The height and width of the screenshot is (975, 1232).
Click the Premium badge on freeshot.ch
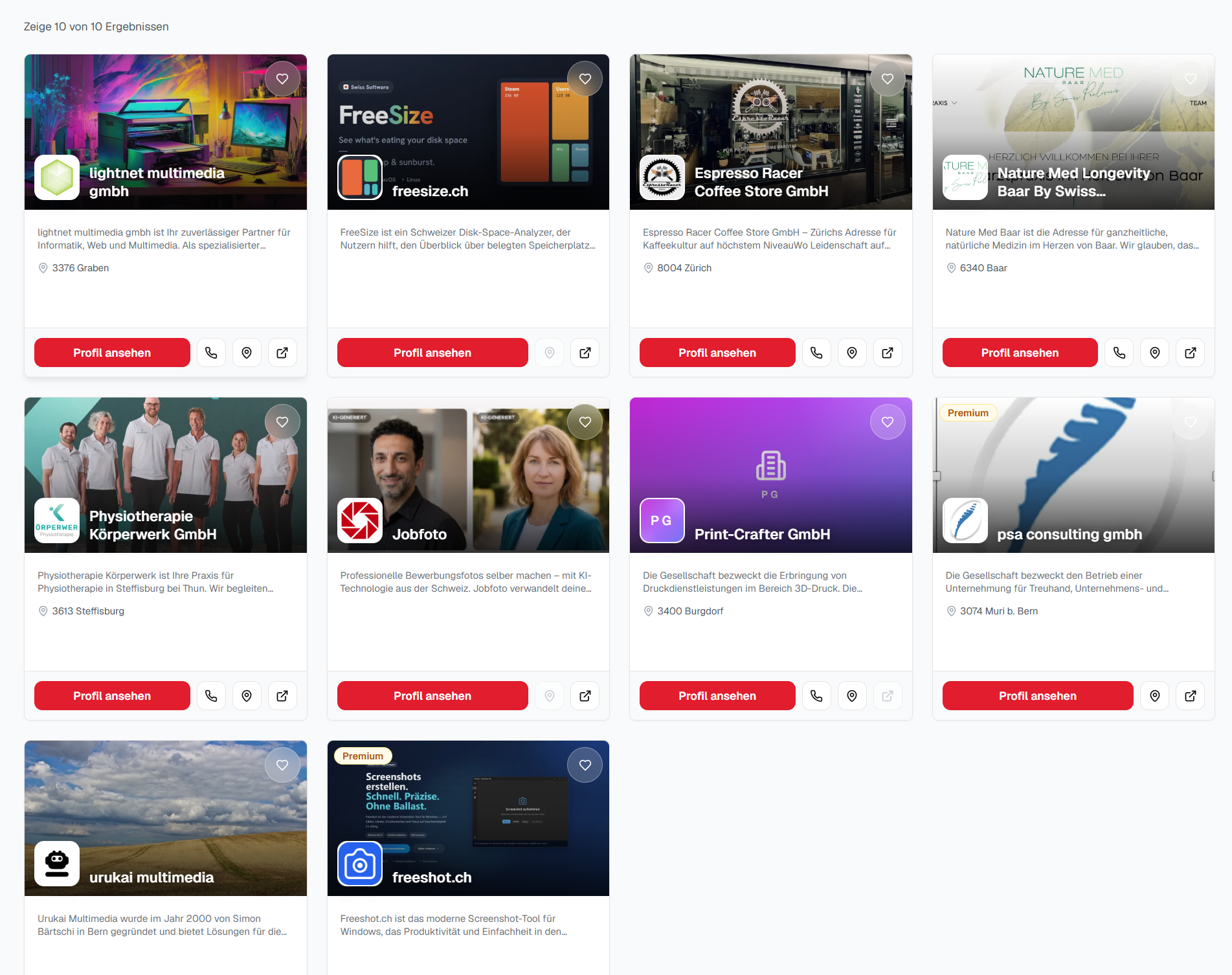[363, 756]
